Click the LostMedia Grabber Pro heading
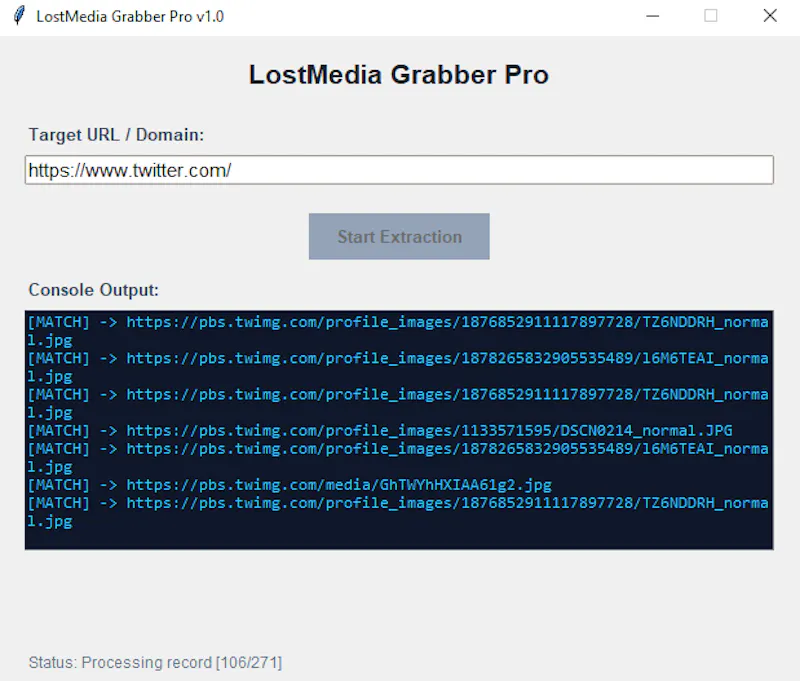Image resolution: width=800 pixels, height=681 pixels. click(398, 74)
